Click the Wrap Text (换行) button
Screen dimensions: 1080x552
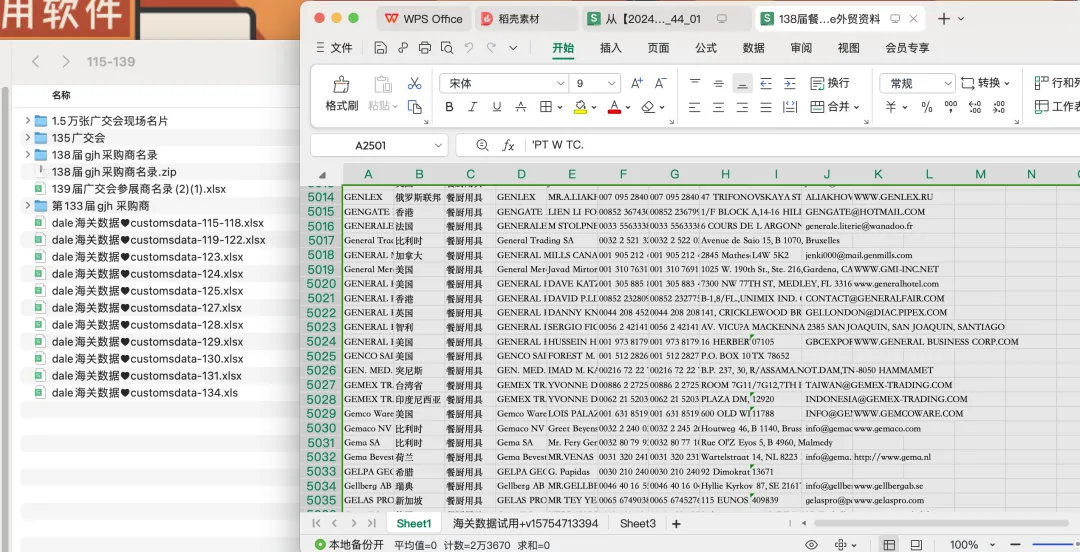click(x=830, y=83)
